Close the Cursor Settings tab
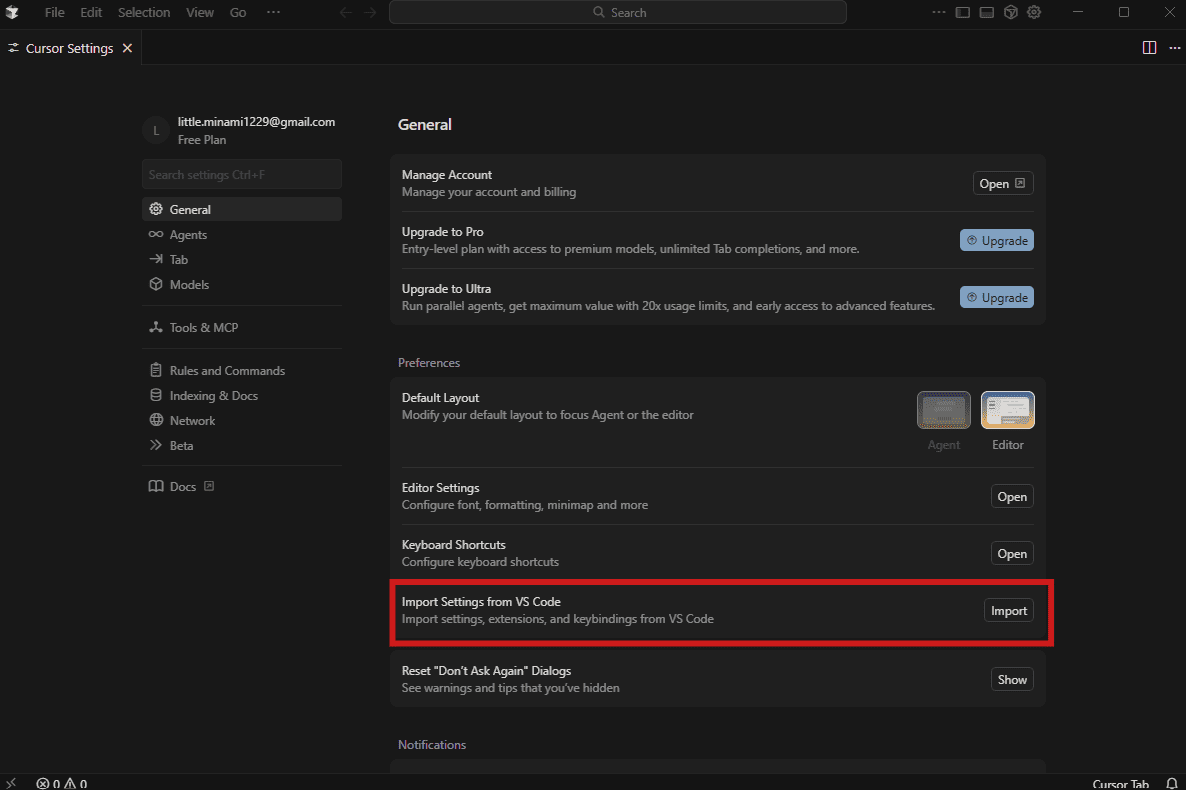The image size is (1186, 790). coord(127,48)
